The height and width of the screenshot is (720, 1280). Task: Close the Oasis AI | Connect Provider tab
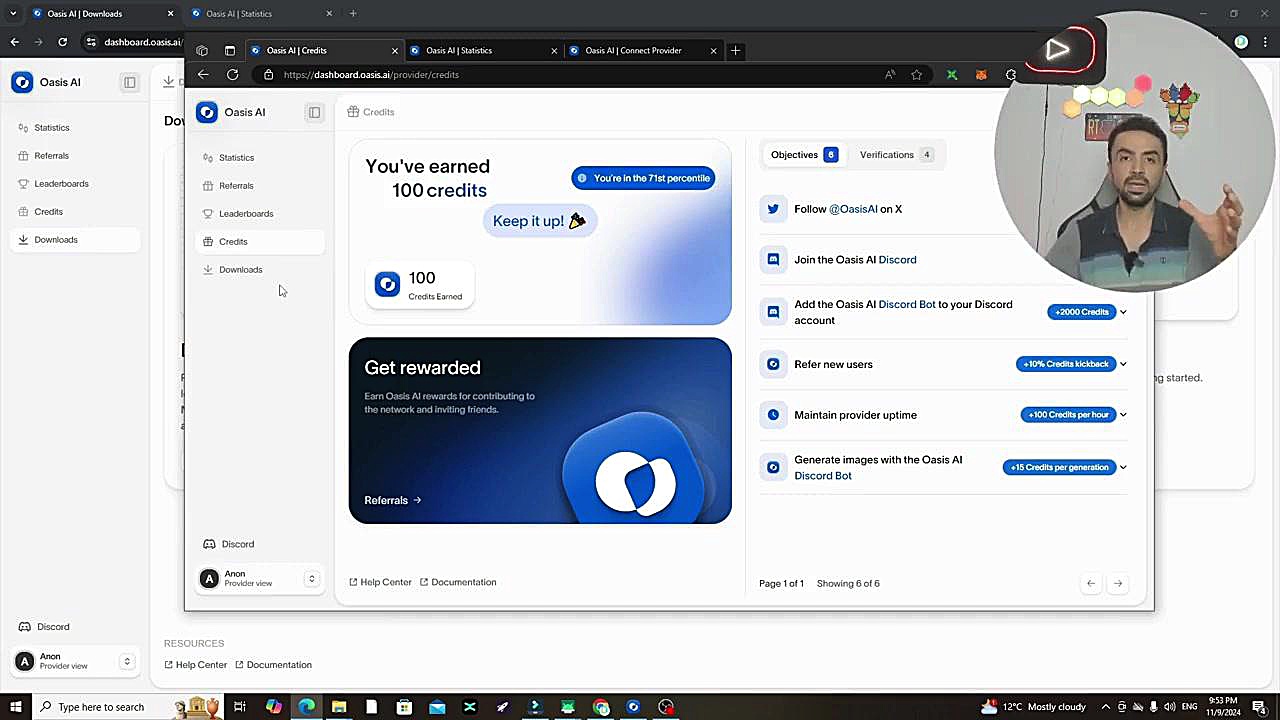[x=713, y=51]
